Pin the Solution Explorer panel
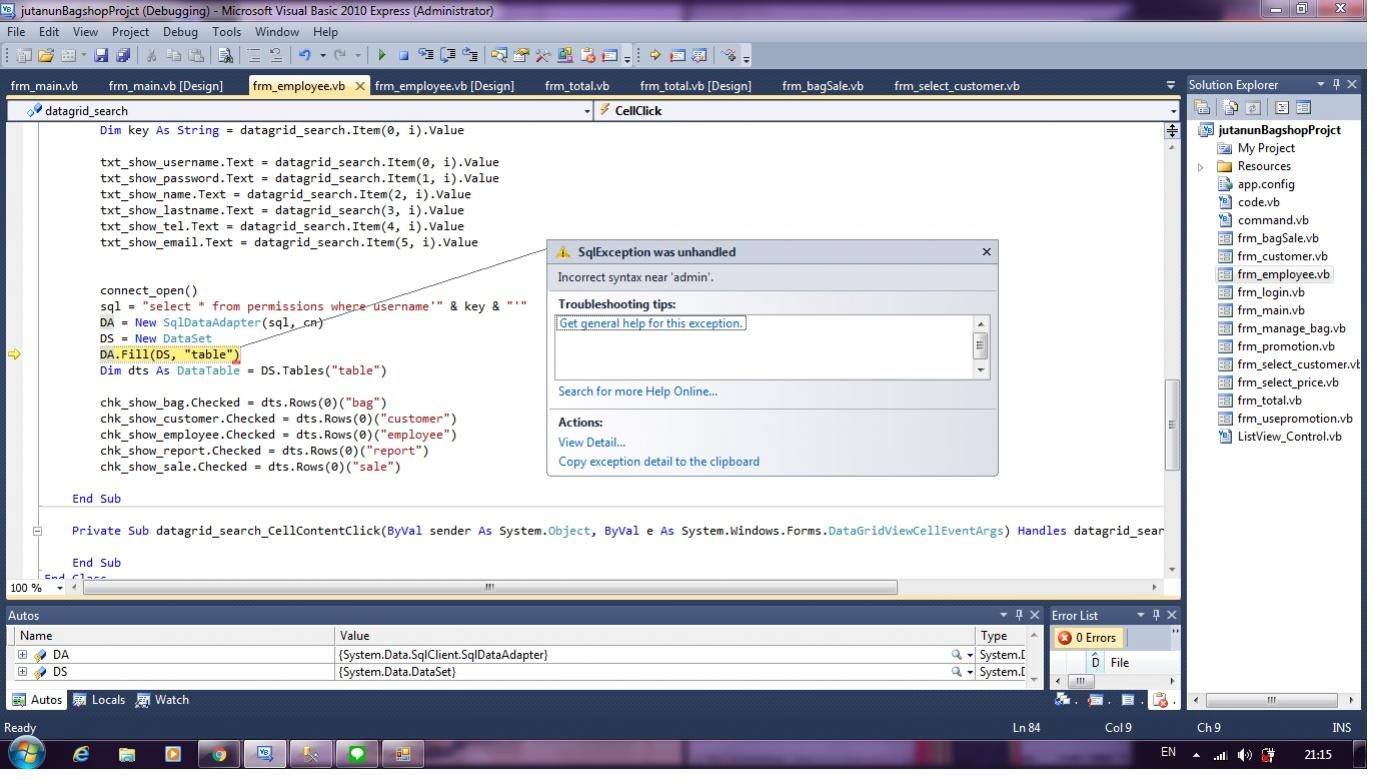This screenshot has width=1374, height=780. tap(1337, 85)
